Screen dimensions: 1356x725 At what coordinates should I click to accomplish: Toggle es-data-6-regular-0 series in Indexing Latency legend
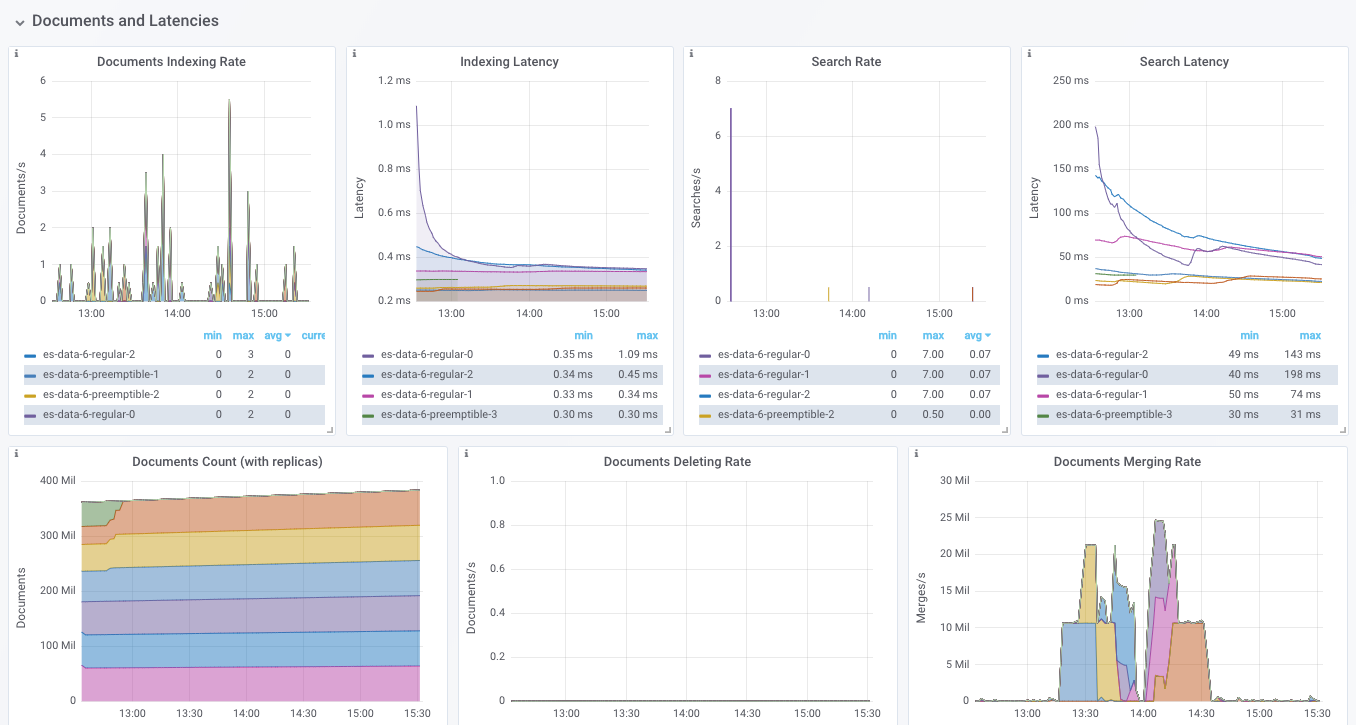click(427, 354)
